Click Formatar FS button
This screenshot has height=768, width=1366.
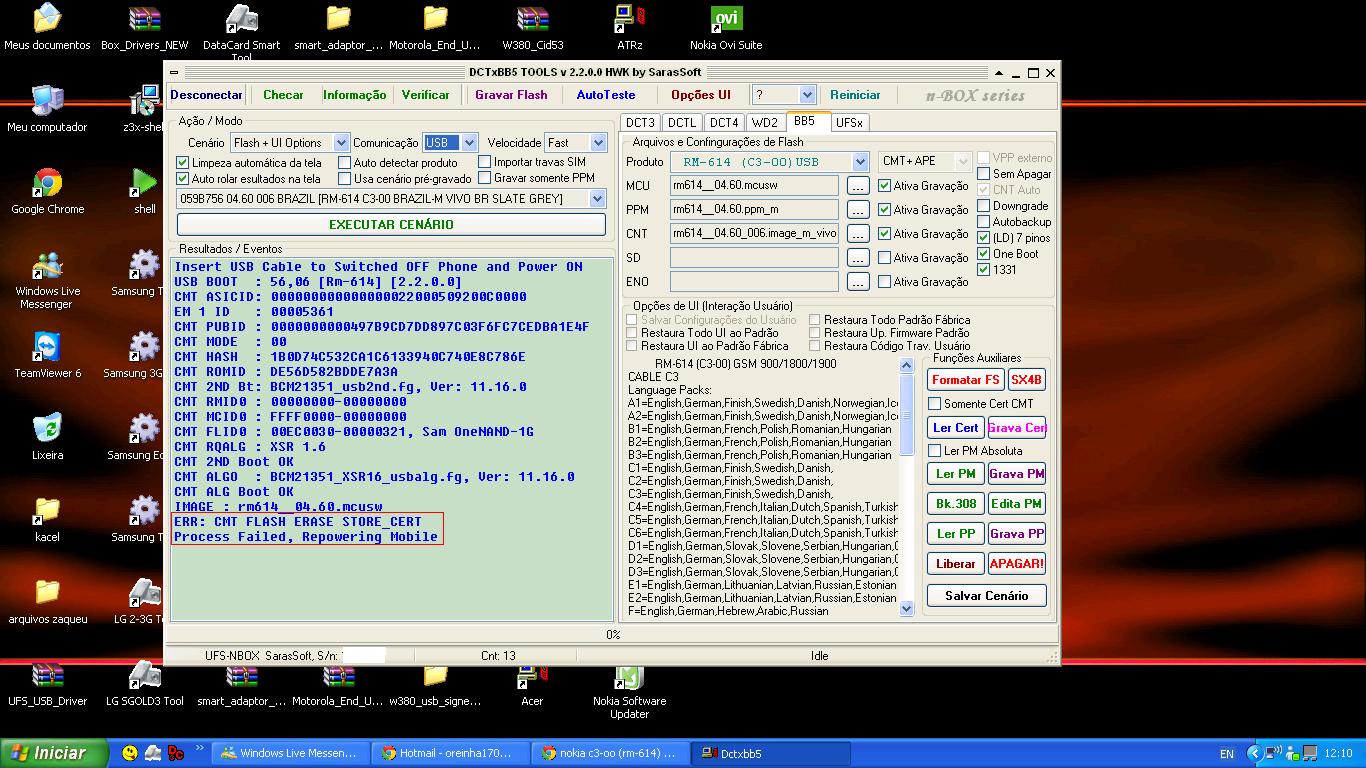[x=966, y=380]
